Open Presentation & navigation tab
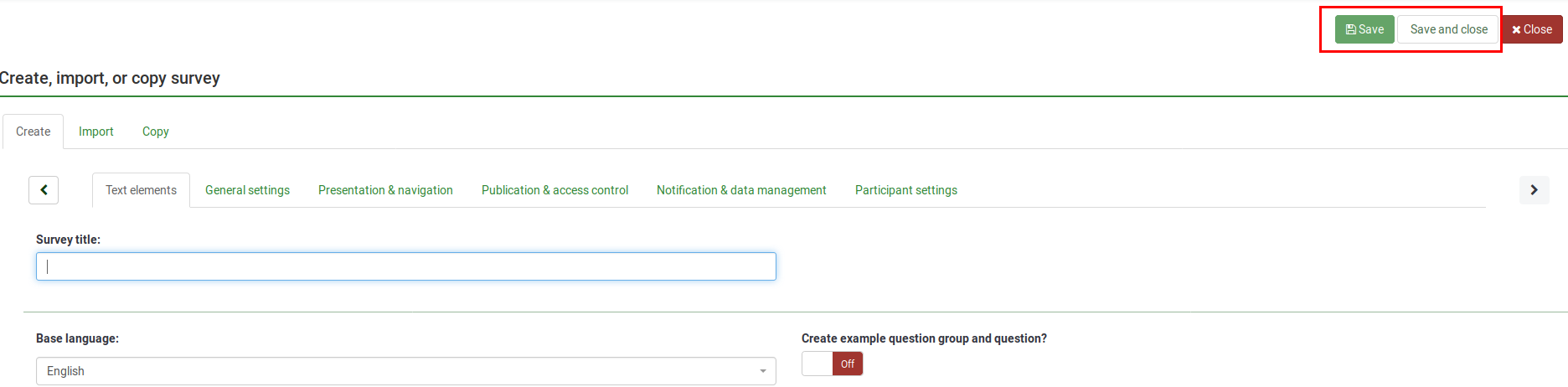Viewport: 1568px width, 387px height. [385, 190]
